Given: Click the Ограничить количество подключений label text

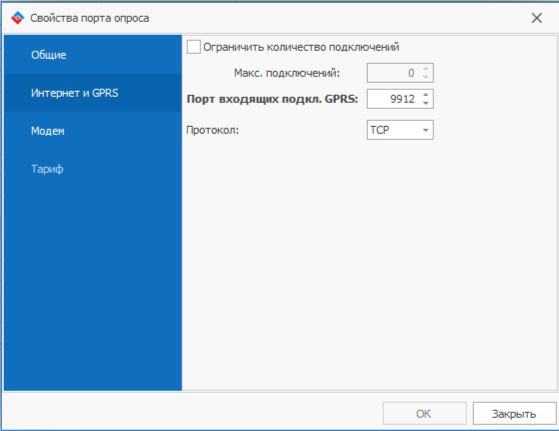Looking at the screenshot, I should (x=301, y=47).
